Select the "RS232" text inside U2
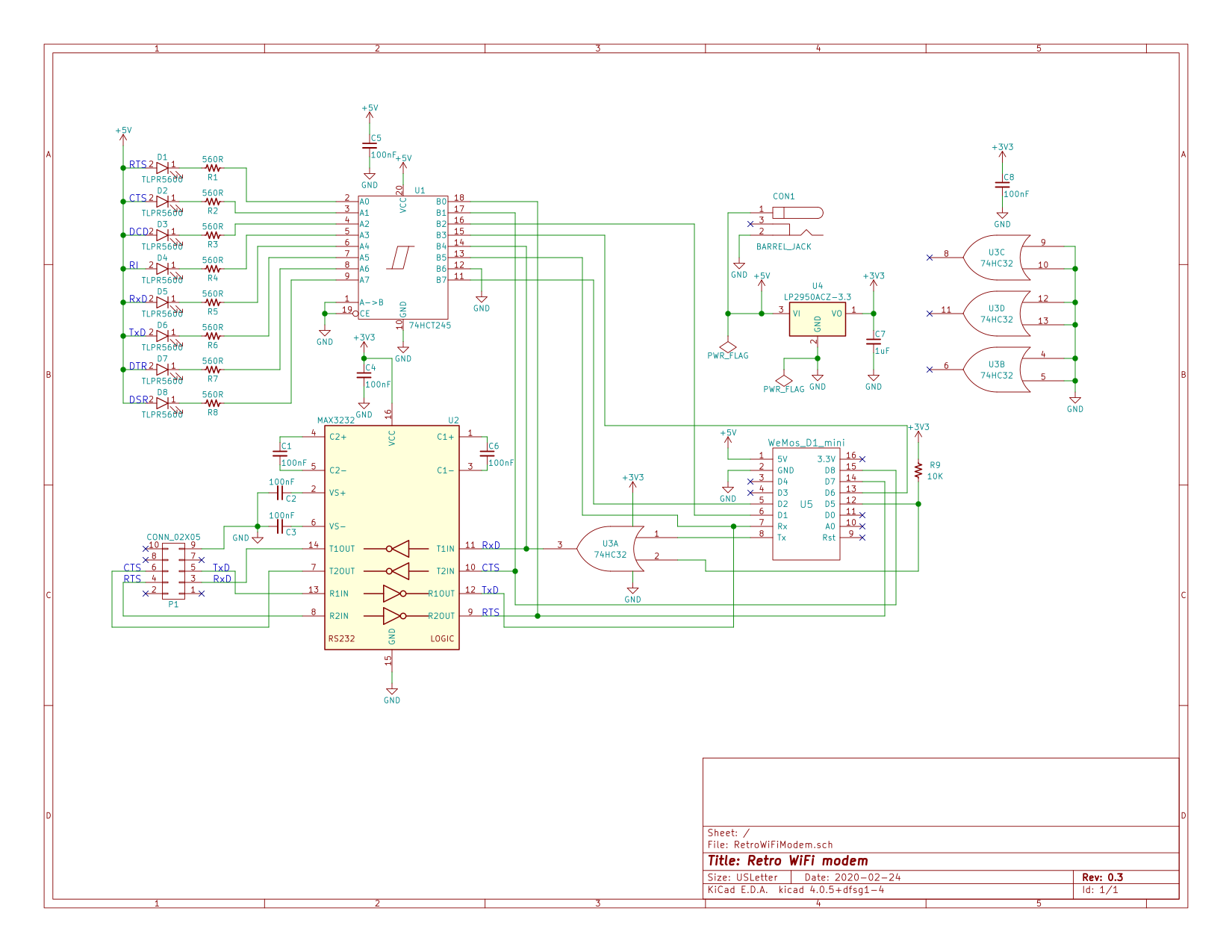 point(342,638)
